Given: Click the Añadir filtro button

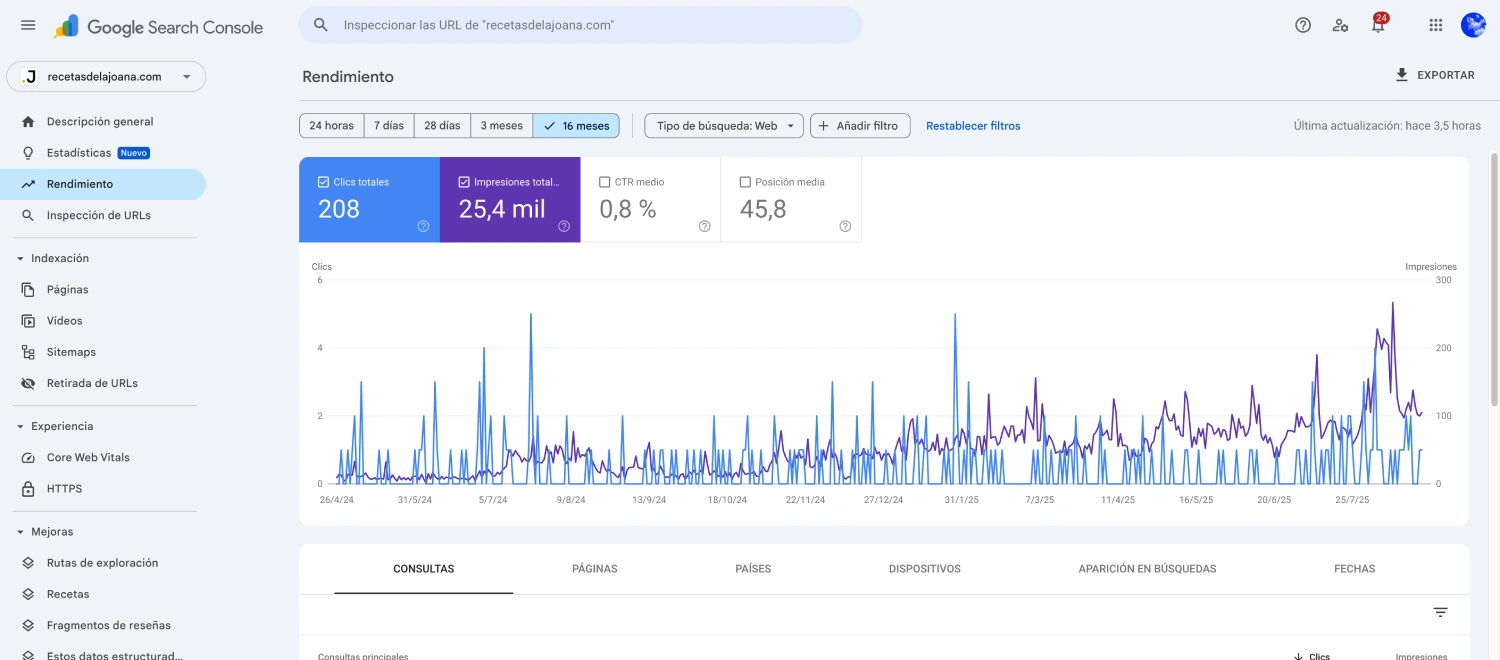Looking at the screenshot, I should (860, 126).
